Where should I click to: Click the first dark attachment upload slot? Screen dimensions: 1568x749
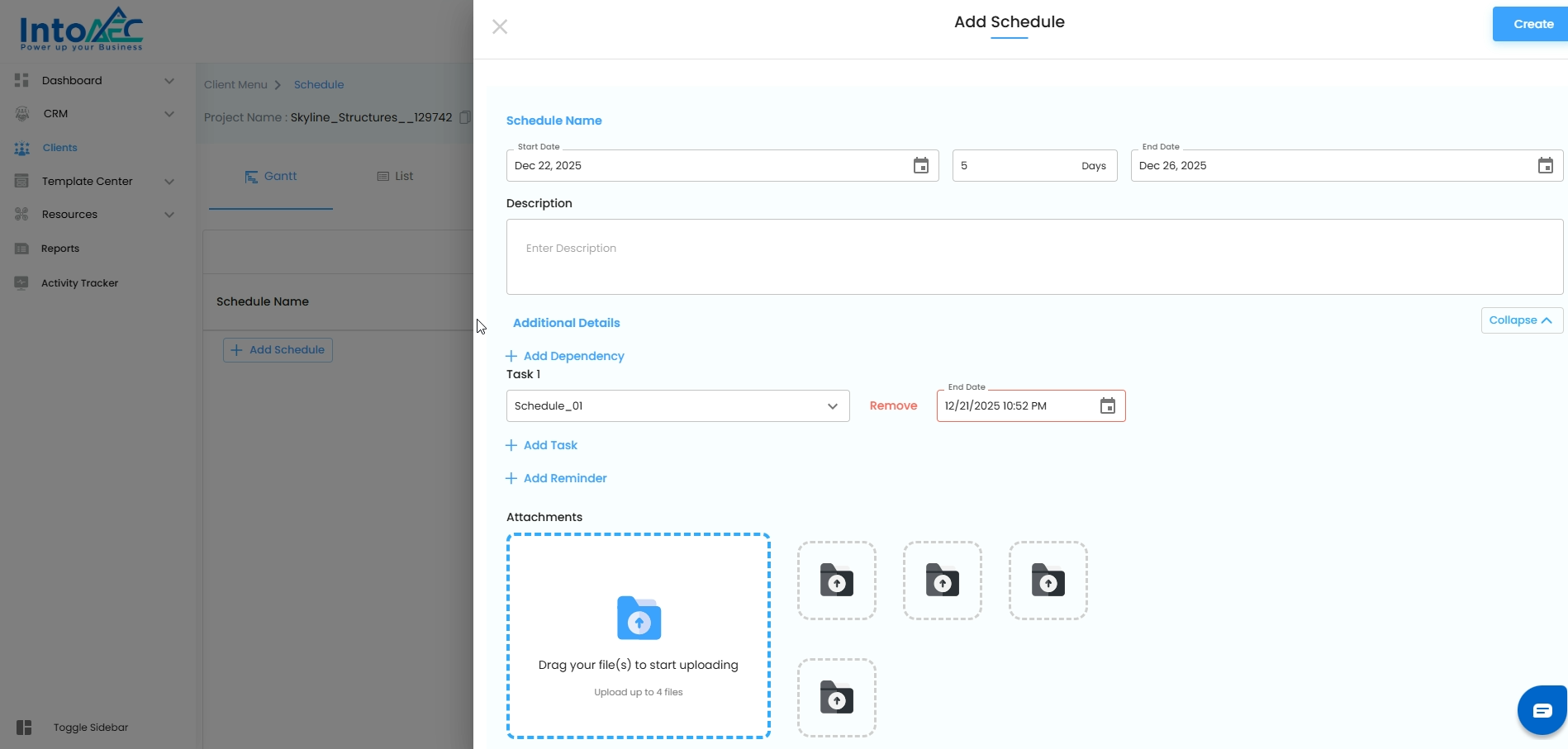tap(836, 581)
